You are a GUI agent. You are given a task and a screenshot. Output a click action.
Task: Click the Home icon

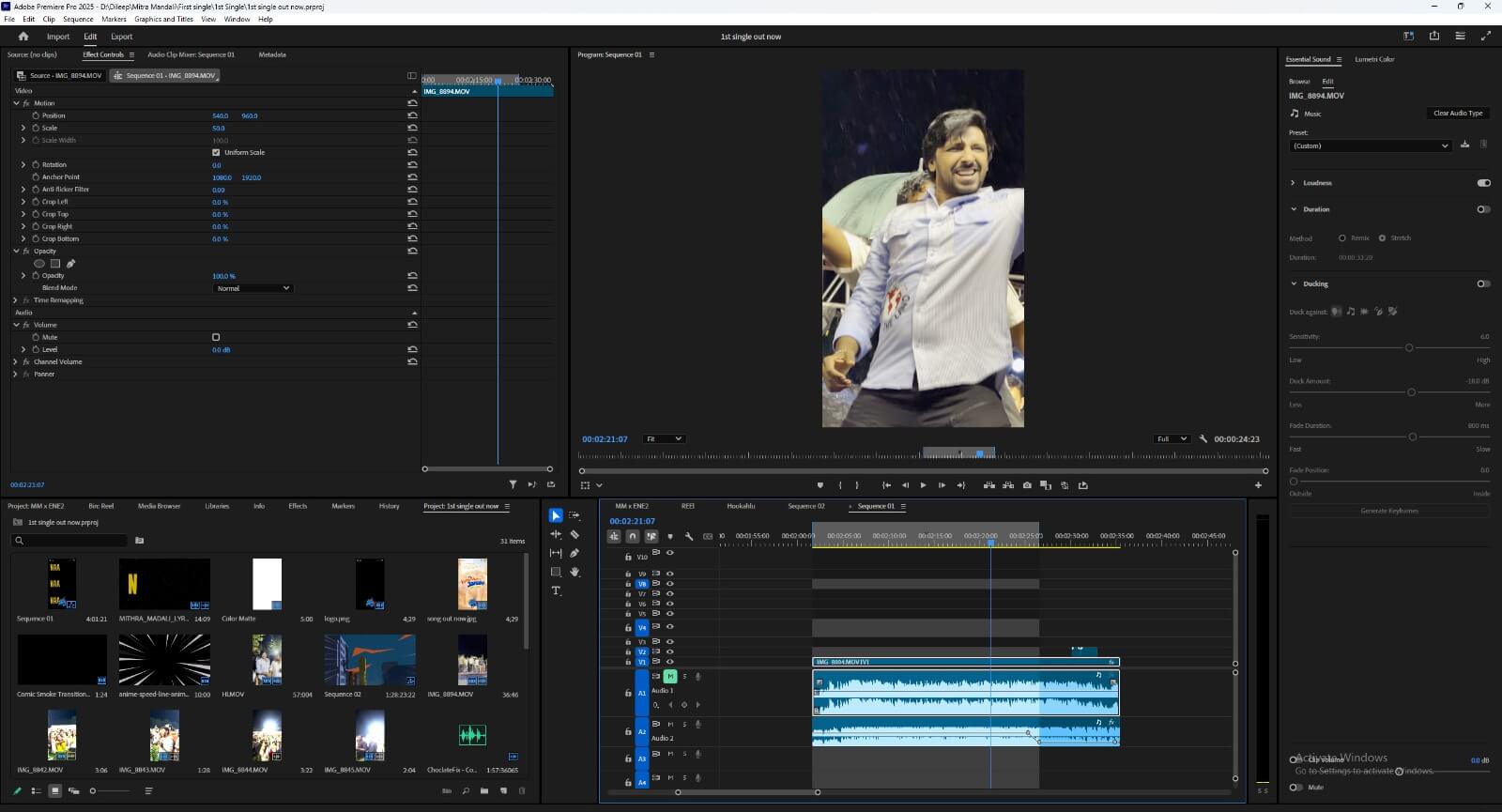(23, 37)
